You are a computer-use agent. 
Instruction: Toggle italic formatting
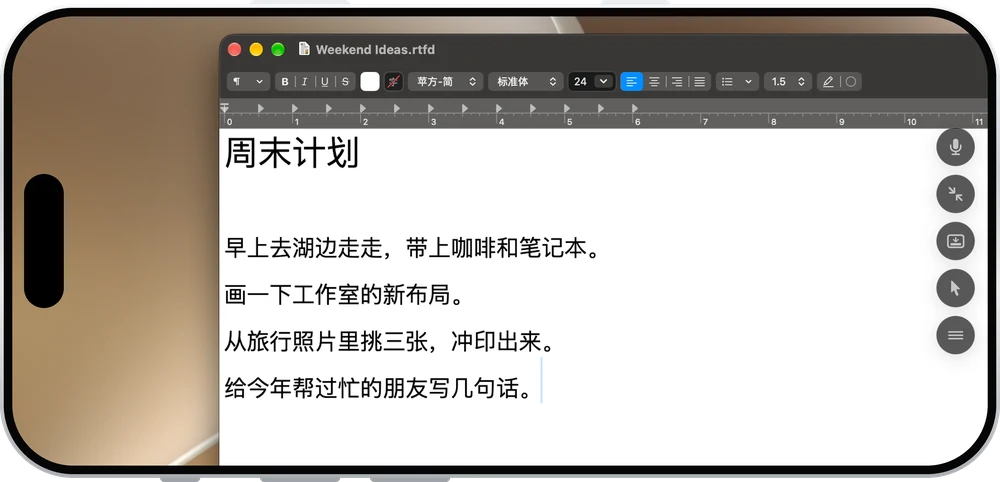[305, 82]
